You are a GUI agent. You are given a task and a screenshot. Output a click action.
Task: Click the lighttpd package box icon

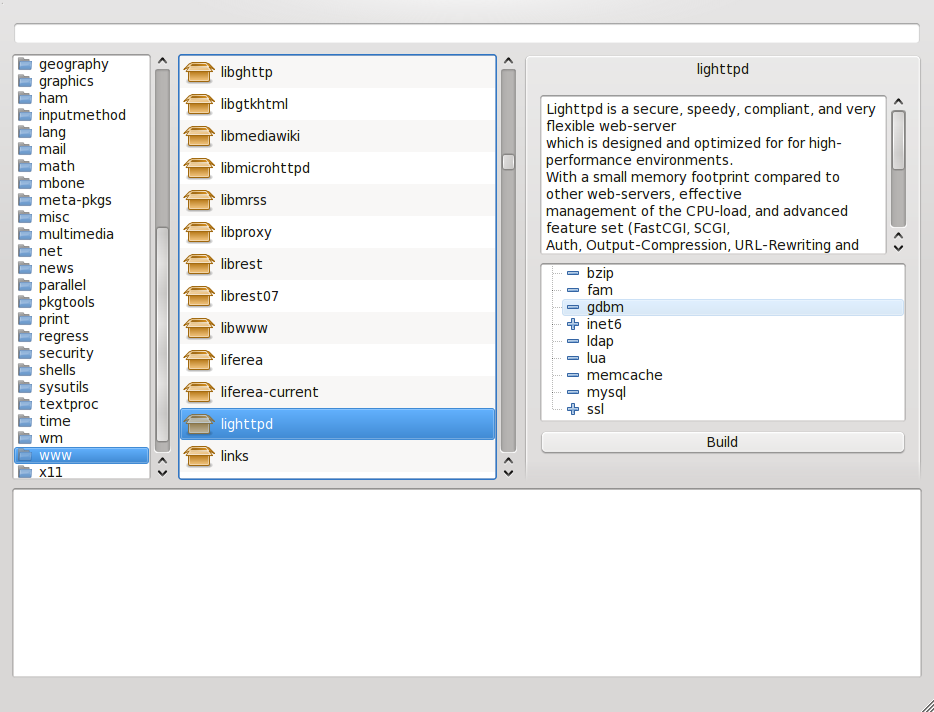point(199,424)
